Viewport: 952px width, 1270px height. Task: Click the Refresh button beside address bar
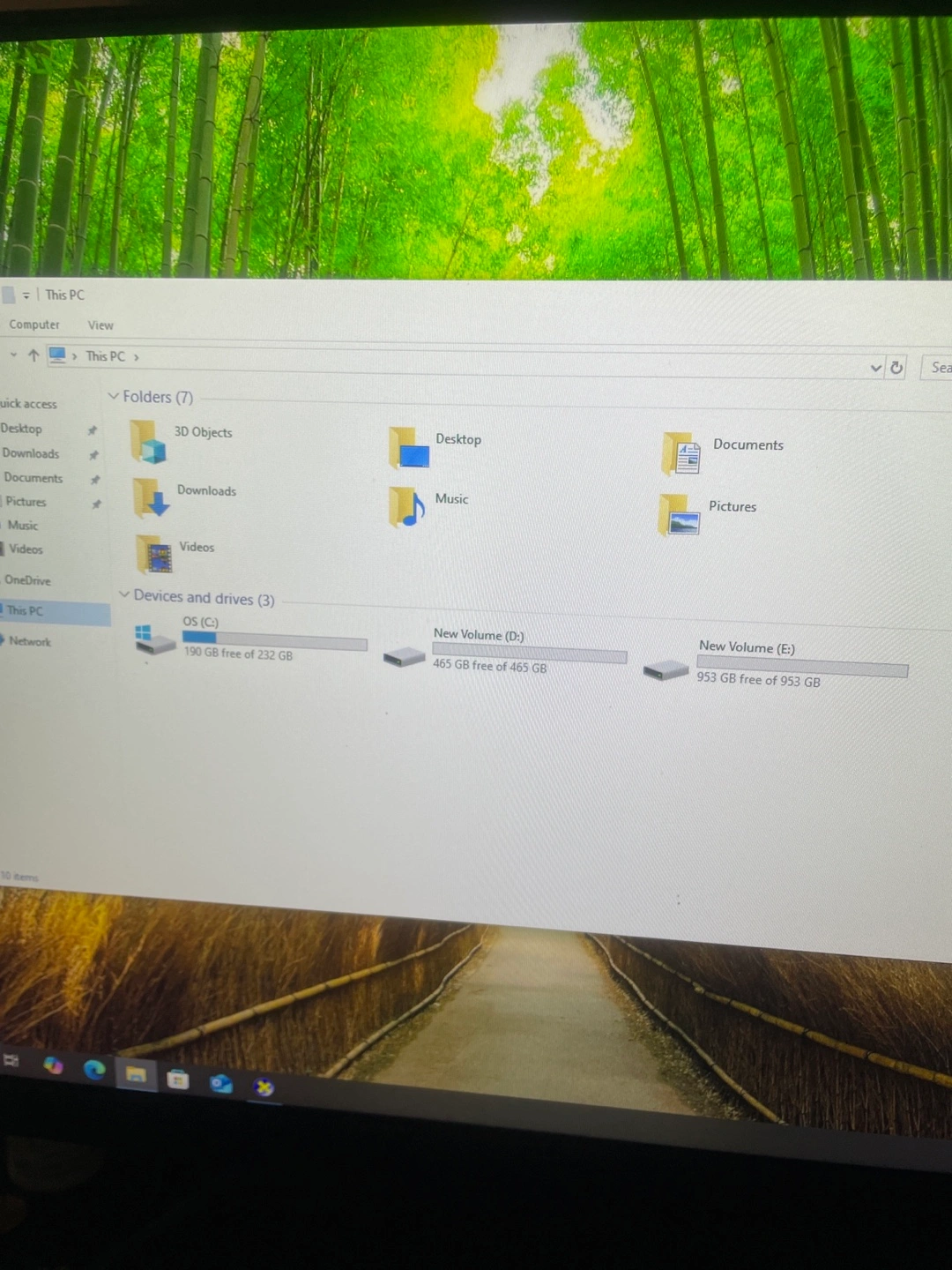pyautogui.click(x=896, y=368)
